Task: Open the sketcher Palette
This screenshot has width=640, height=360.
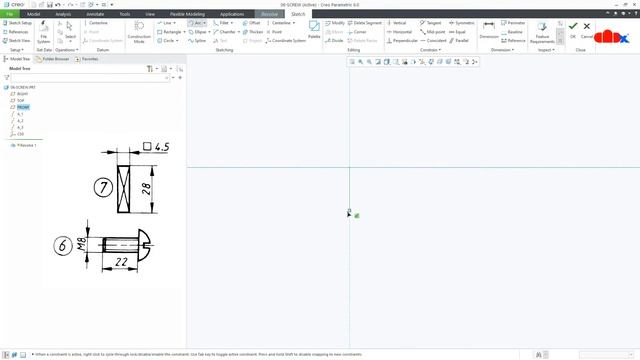Action: [314, 29]
